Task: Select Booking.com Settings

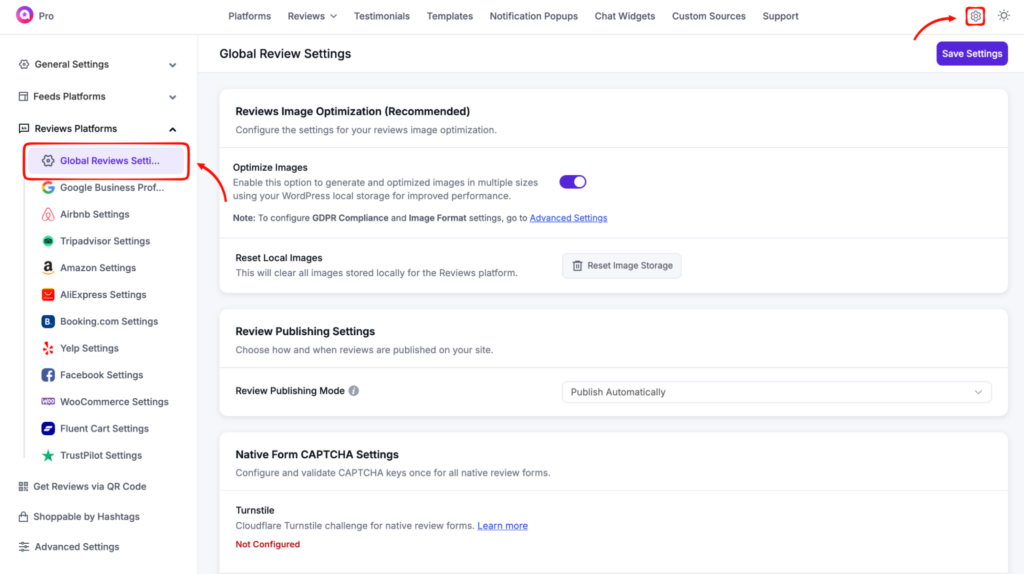Action: 108,321
